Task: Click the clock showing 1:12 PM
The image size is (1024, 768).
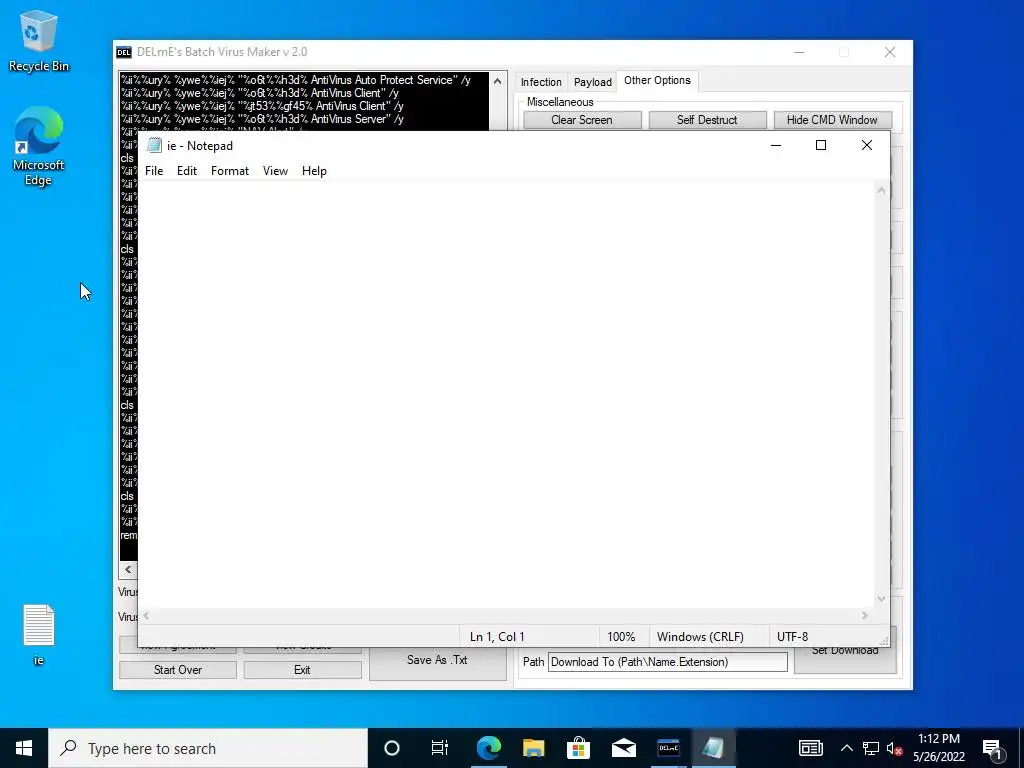Action: click(938, 739)
